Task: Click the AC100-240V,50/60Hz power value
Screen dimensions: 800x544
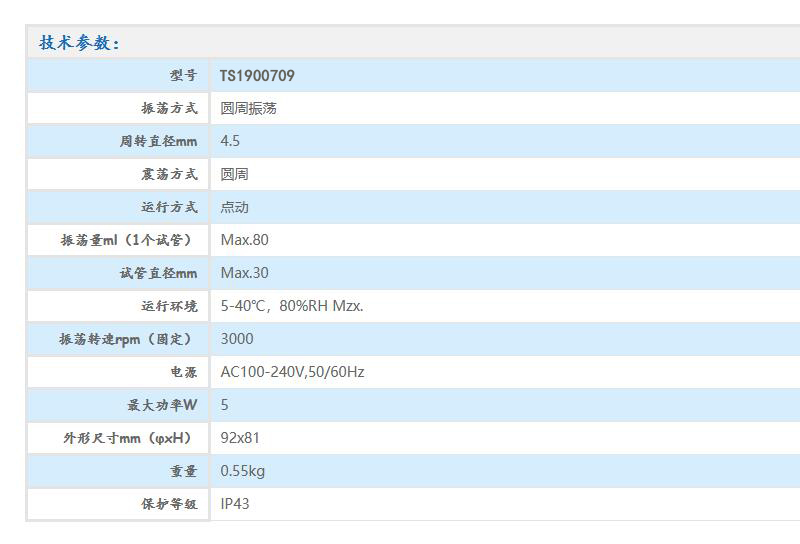Action: [292, 372]
